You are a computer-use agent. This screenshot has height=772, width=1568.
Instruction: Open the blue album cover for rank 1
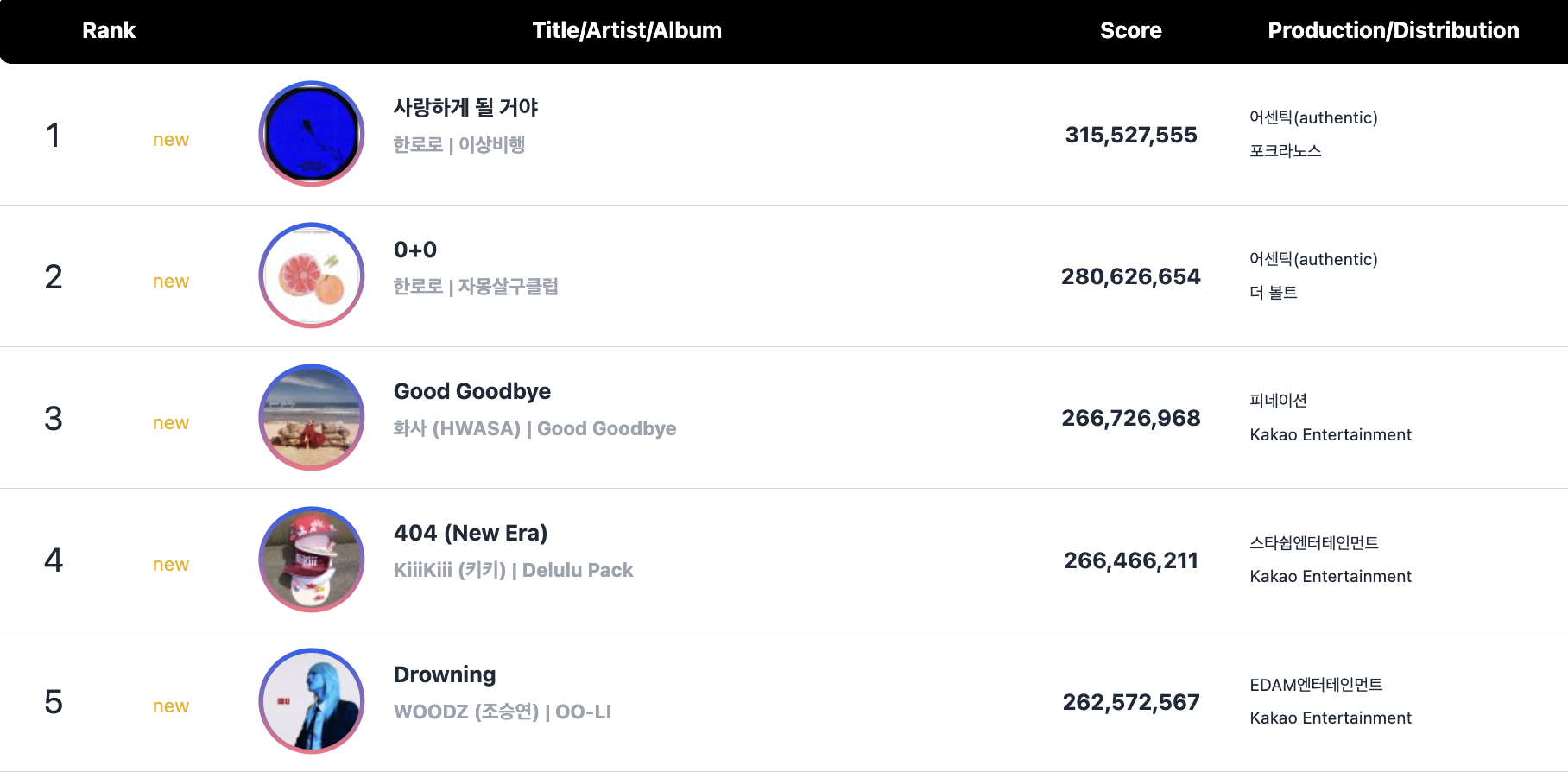[312, 134]
